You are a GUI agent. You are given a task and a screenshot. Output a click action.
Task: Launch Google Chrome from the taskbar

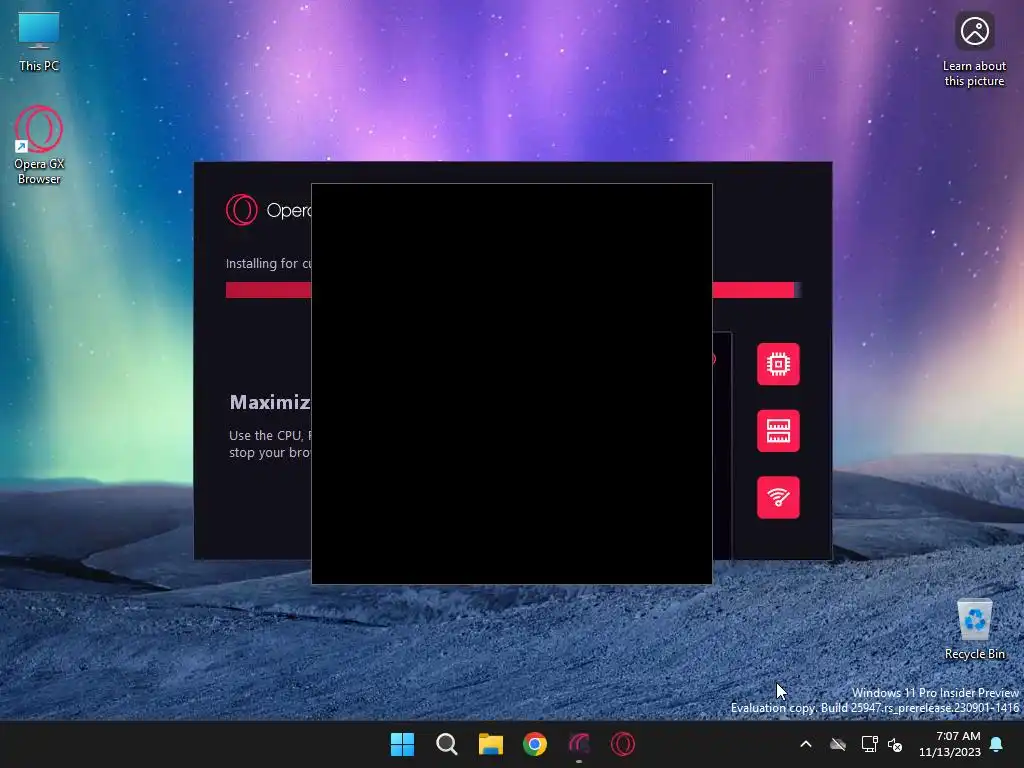[535, 744]
